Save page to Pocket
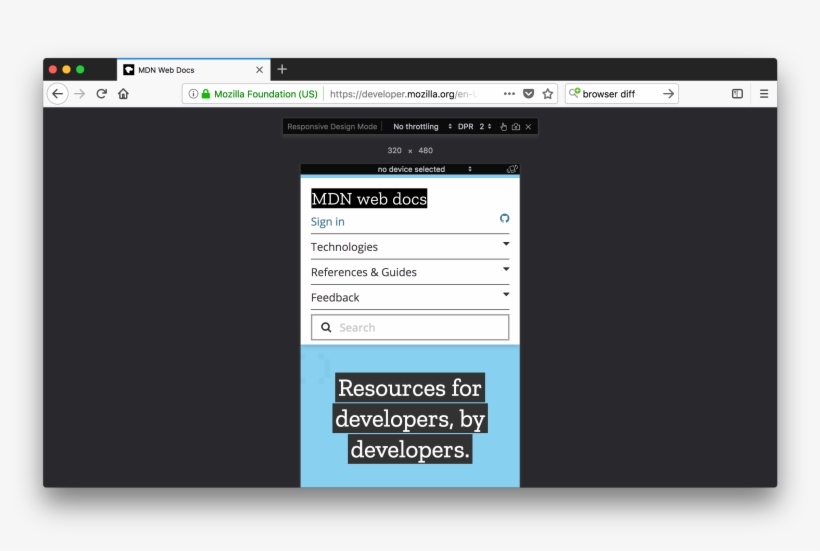 [529, 94]
